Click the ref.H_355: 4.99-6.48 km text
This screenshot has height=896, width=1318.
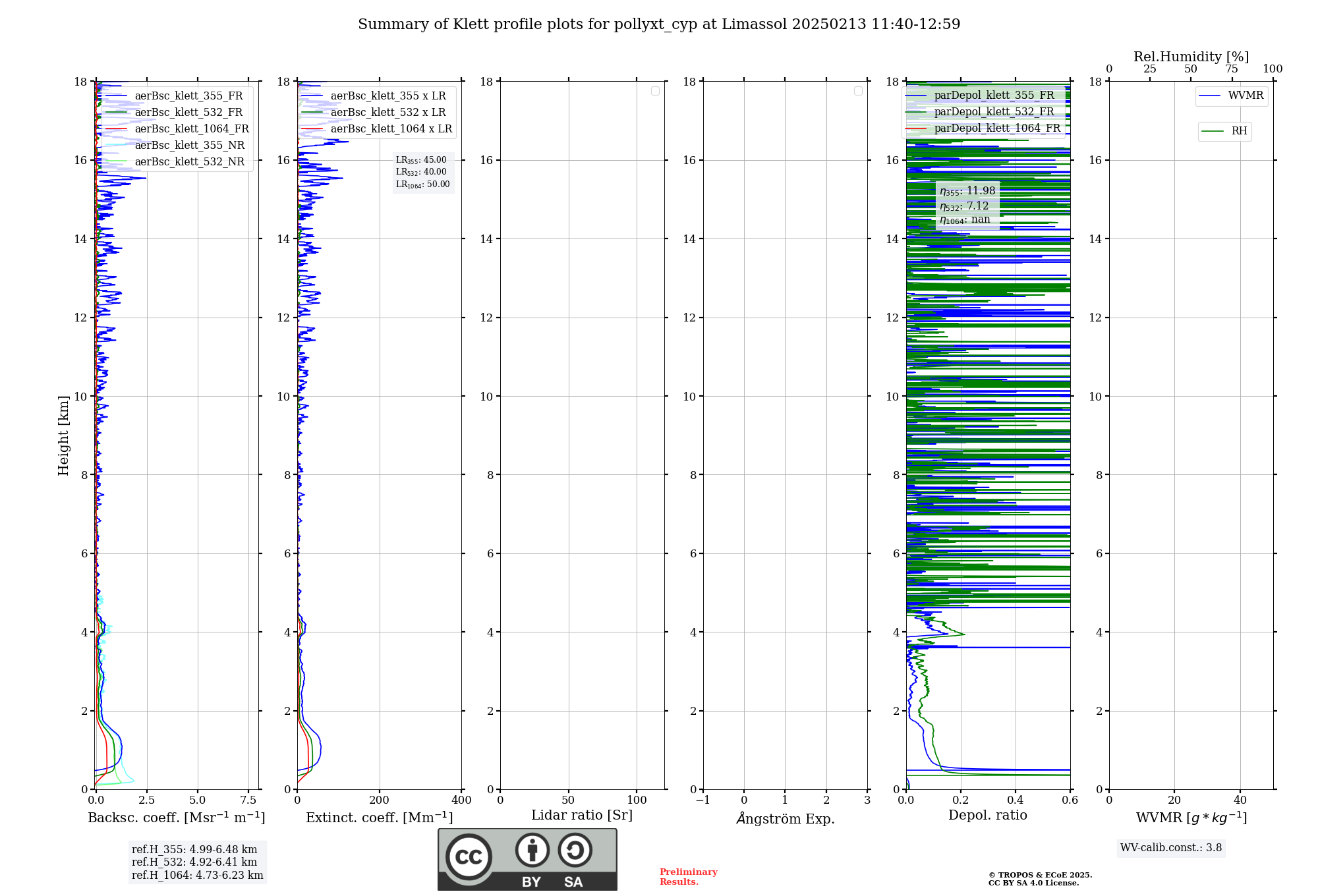coord(194,850)
